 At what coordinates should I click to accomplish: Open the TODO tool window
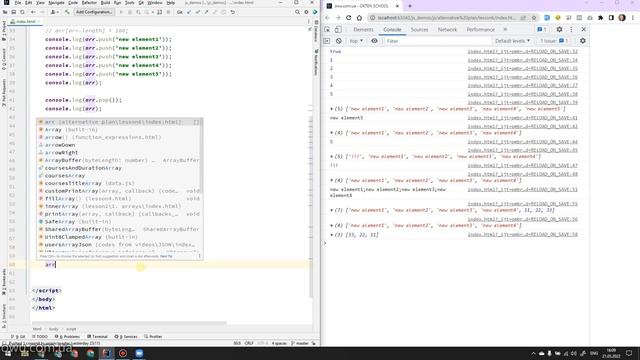point(40,337)
